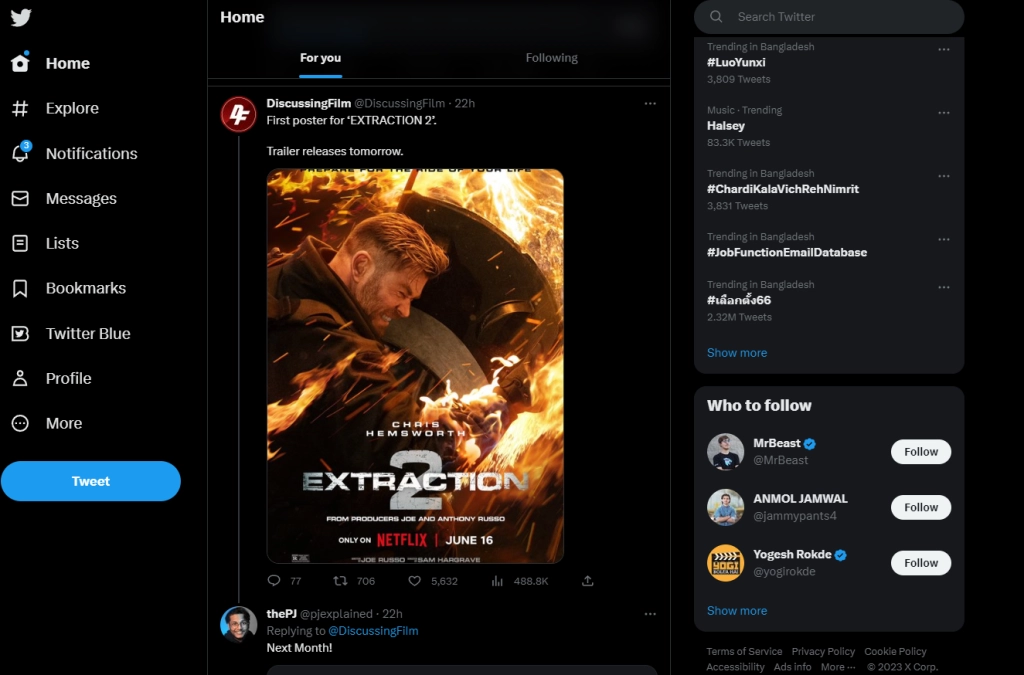Open the Explore hashtag icon
Viewport: 1024px width, 675px height.
pos(20,108)
